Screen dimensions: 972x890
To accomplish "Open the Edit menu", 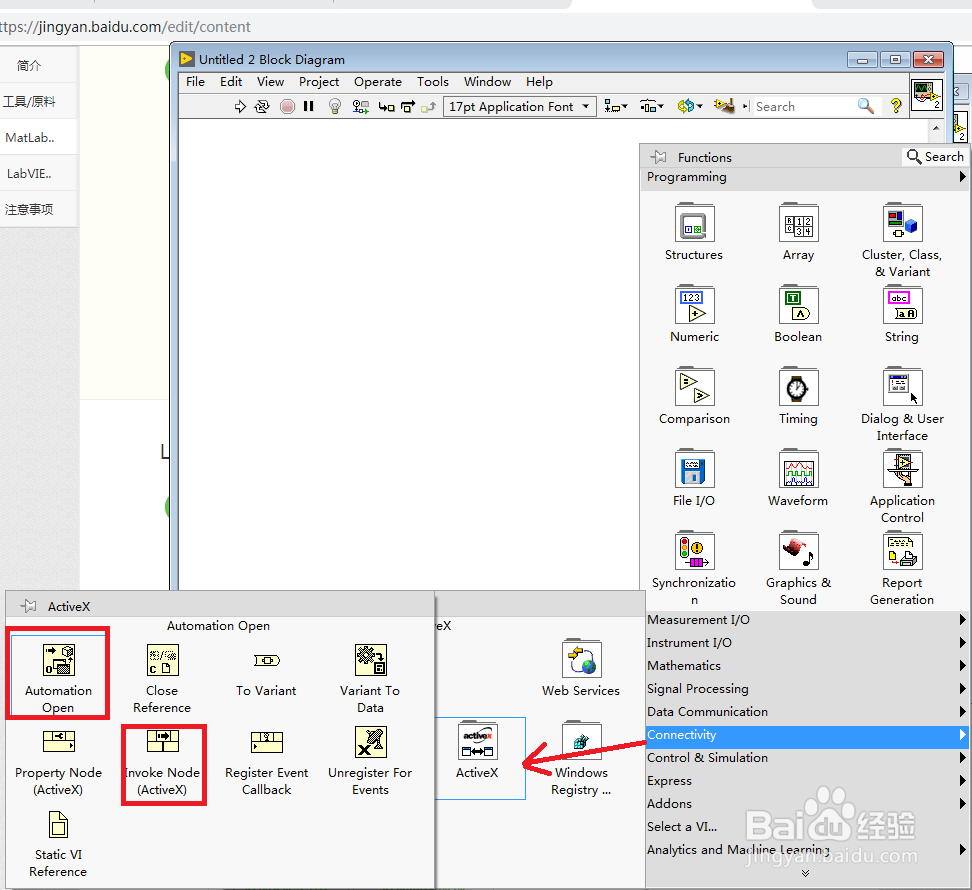I will click(231, 82).
